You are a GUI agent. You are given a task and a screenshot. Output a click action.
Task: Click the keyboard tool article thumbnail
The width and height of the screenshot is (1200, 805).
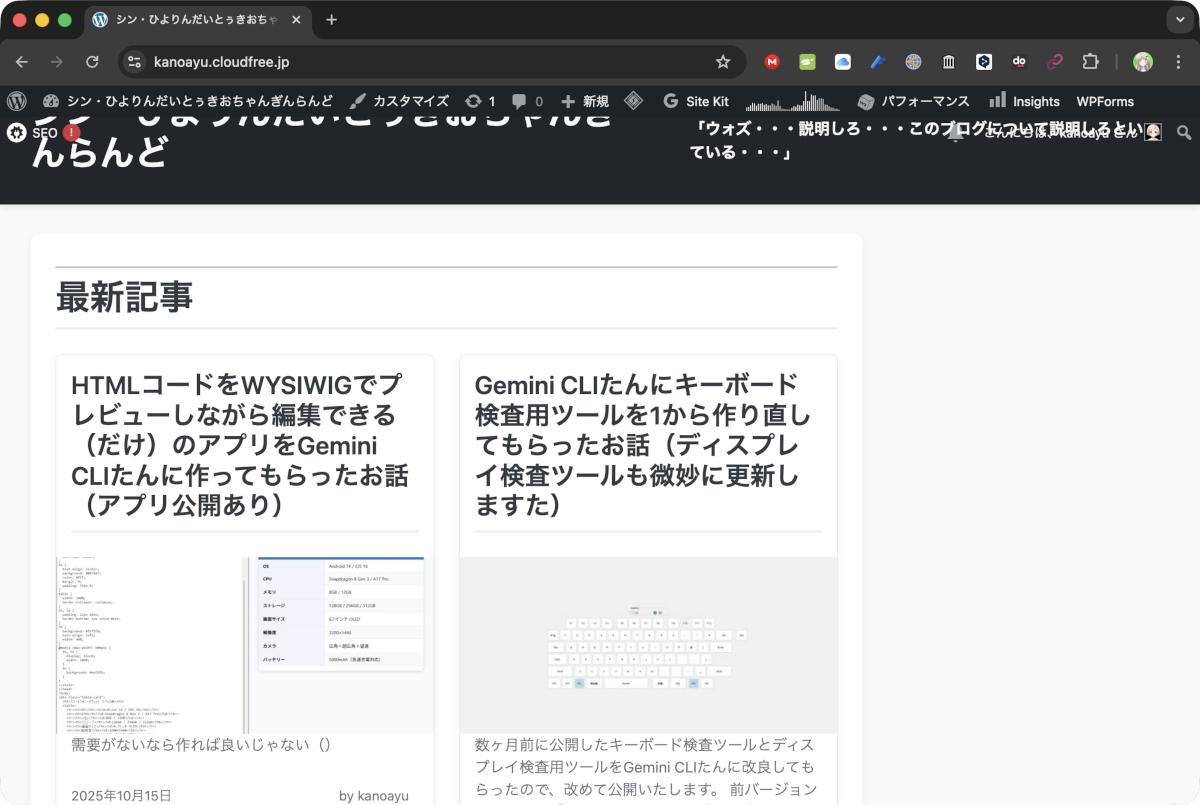[x=648, y=645]
